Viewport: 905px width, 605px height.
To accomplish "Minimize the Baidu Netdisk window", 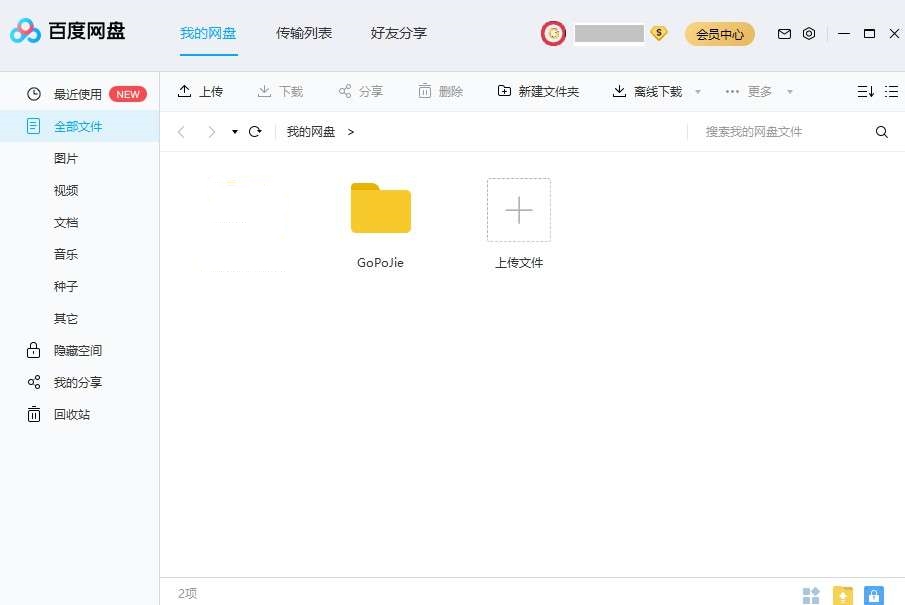I will click(x=844, y=33).
